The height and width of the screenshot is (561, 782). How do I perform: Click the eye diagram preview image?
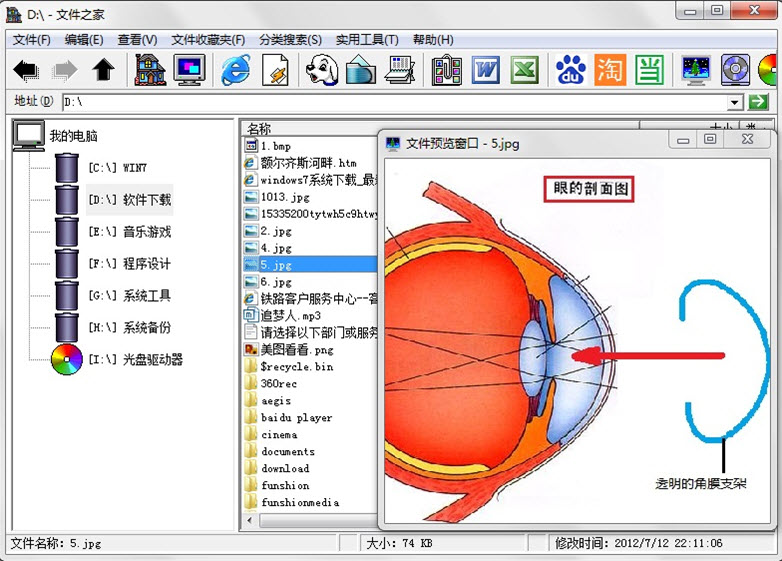pos(578,341)
